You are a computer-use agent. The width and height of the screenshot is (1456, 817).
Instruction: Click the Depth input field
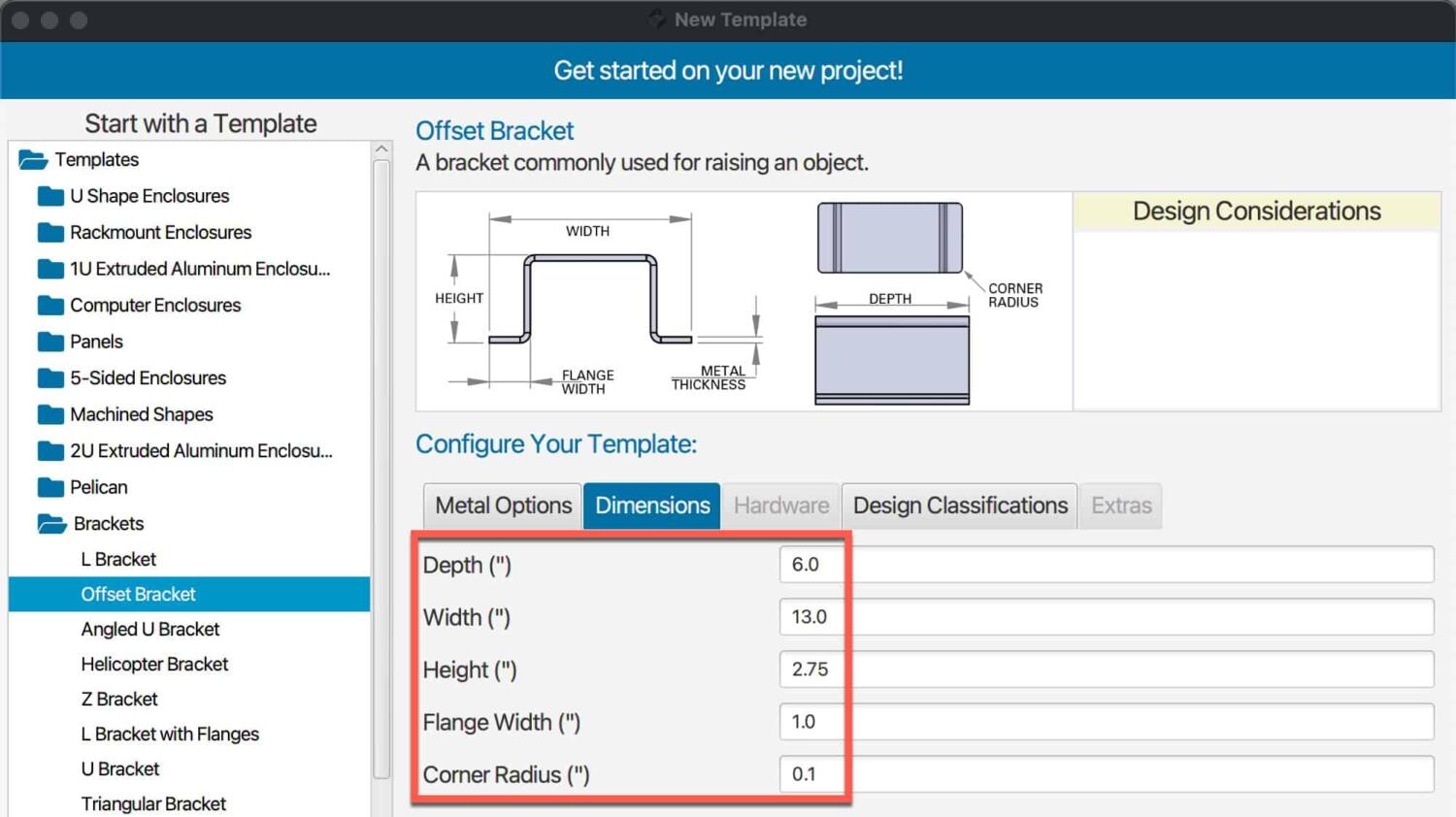click(1106, 565)
